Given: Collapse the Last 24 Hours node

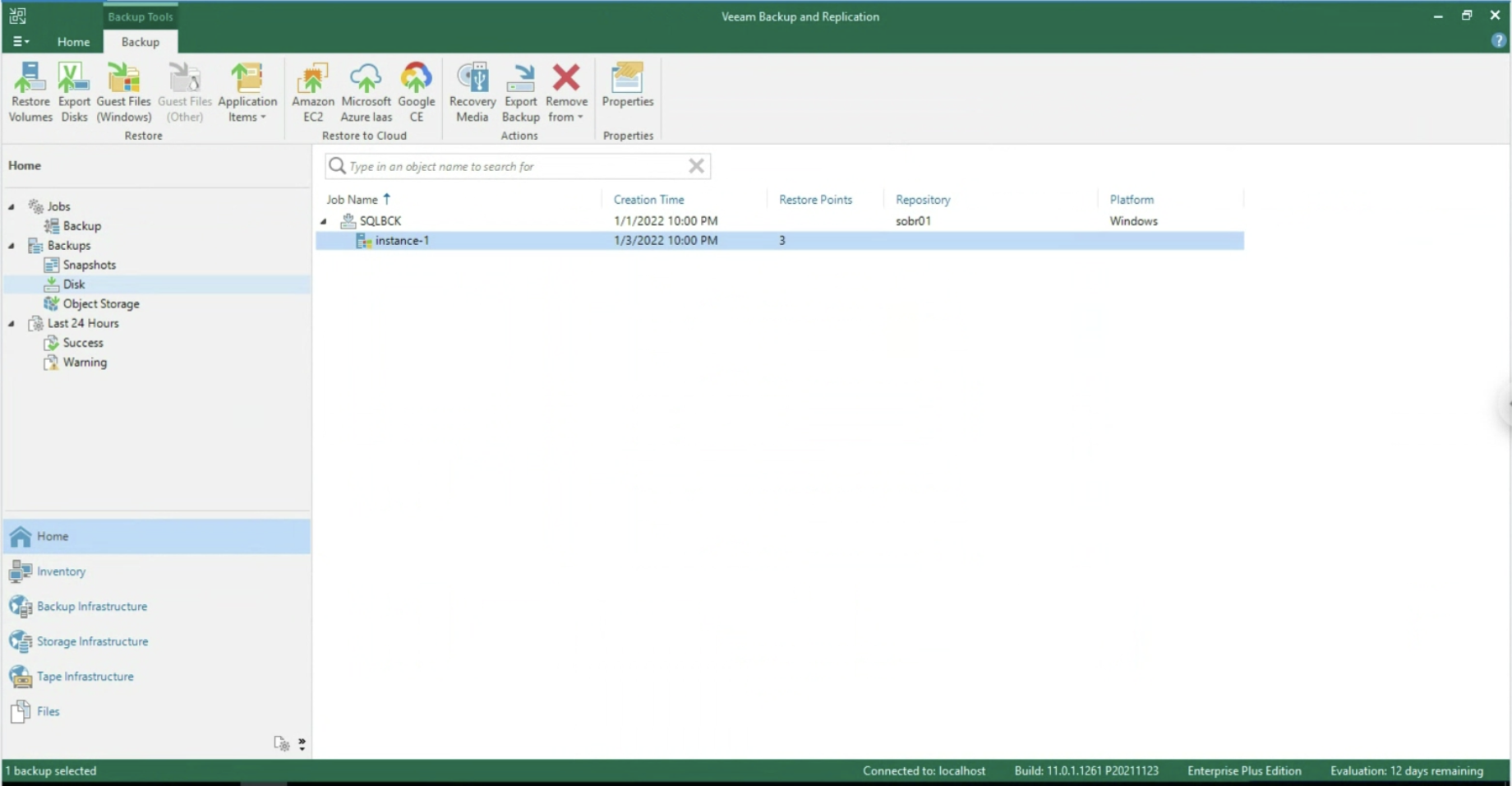Looking at the screenshot, I should click(12, 324).
